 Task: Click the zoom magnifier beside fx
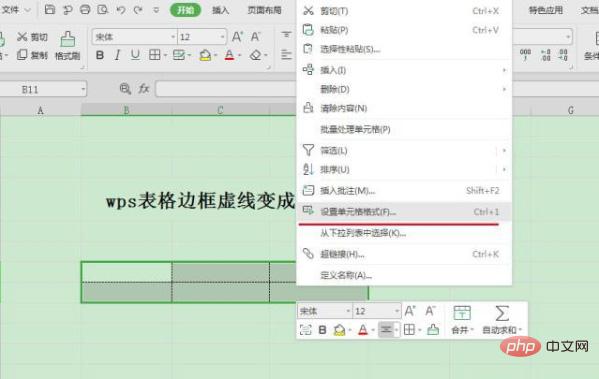(125, 89)
